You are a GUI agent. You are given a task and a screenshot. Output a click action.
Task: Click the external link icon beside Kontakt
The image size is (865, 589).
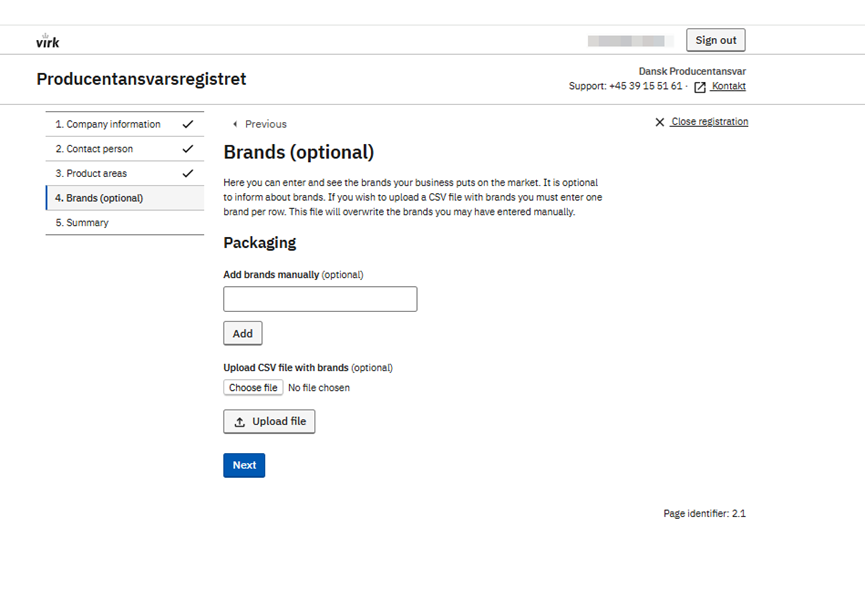700,87
